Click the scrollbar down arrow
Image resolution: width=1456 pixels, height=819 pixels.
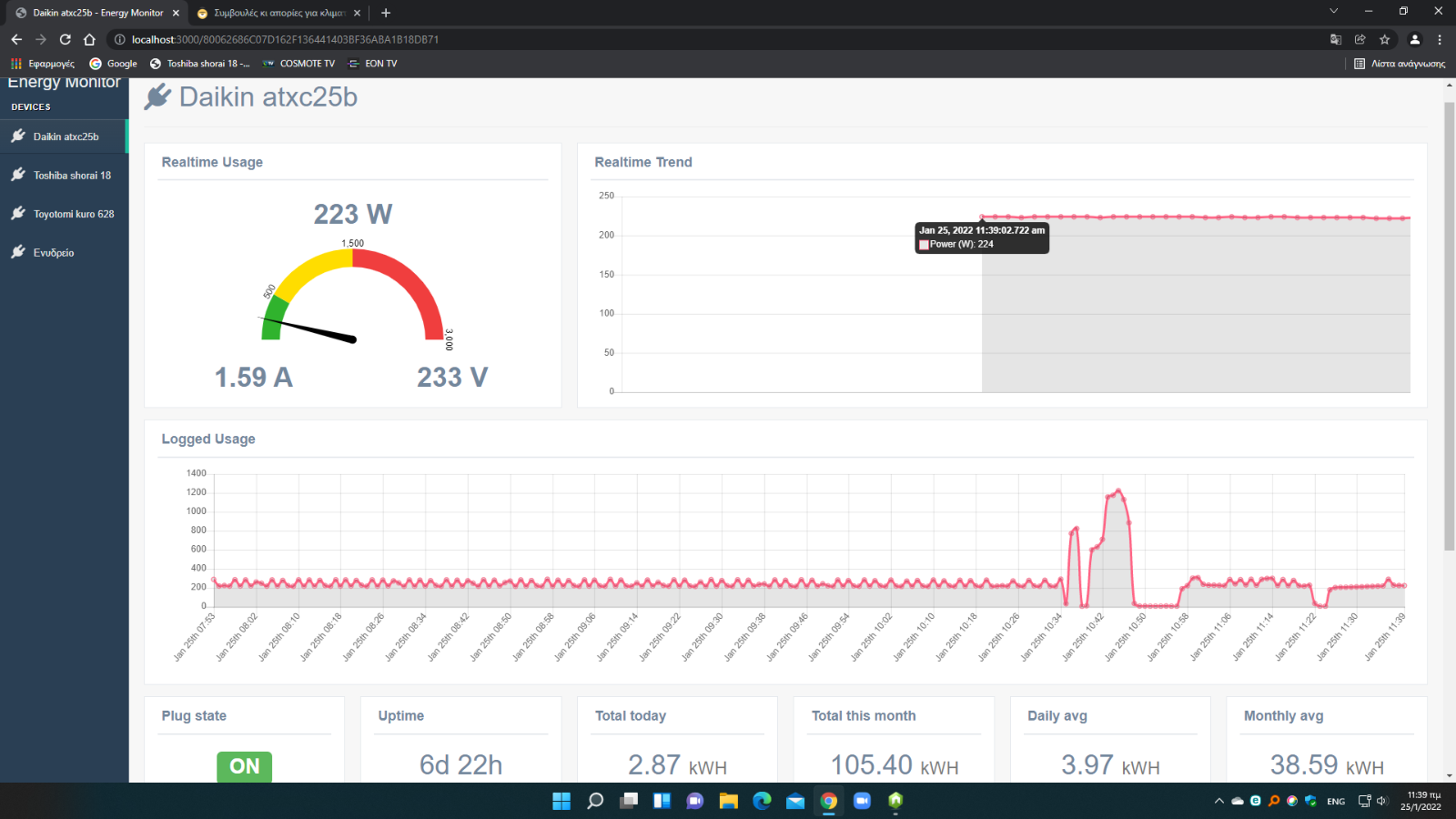[x=1450, y=776]
